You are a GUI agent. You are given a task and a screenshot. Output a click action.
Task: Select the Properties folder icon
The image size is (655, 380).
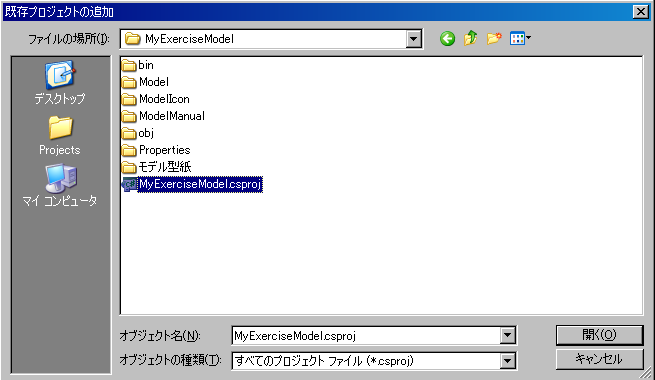pos(129,150)
